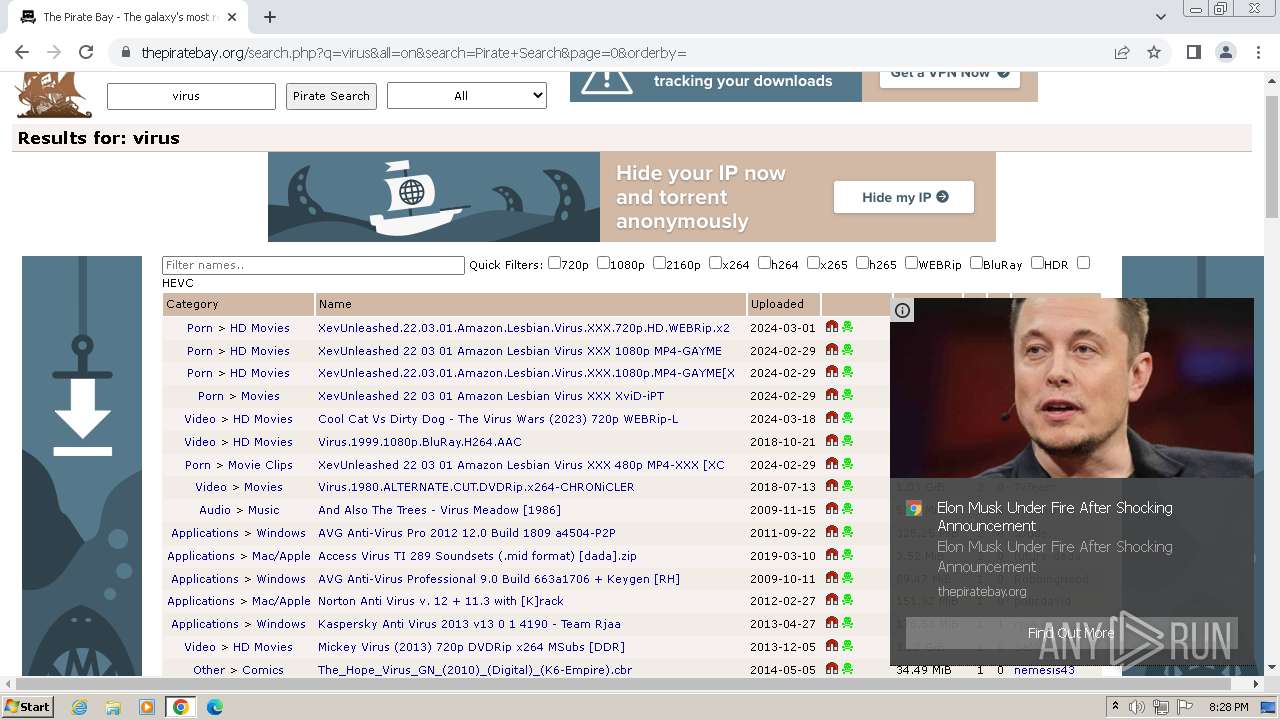This screenshot has height=720, width=1280.
Task: Open Windows Media Player from taskbar
Action: pyautogui.click(x=147, y=706)
